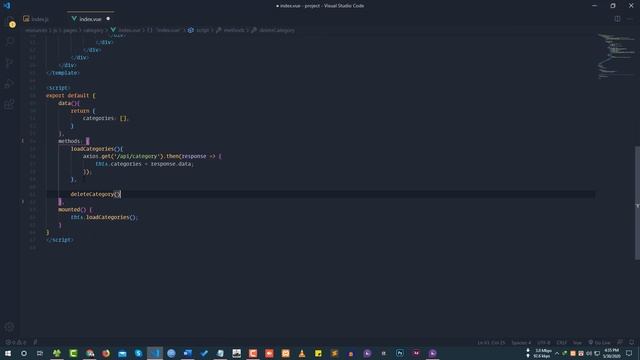Click 'category' folder in the breadcrumbs
The image size is (640, 360).
click(x=93, y=30)
